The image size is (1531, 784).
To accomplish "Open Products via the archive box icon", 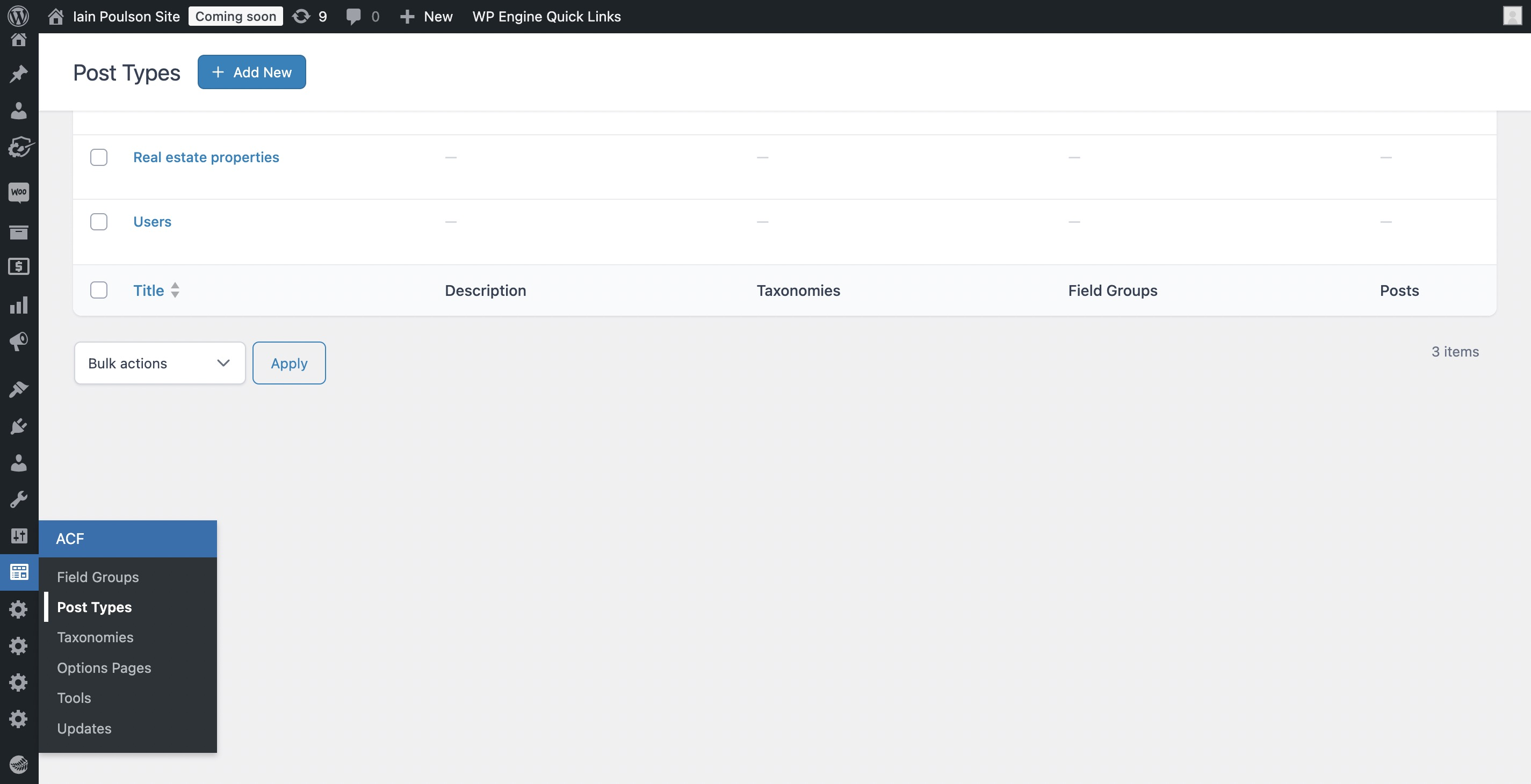I will 19,231.
